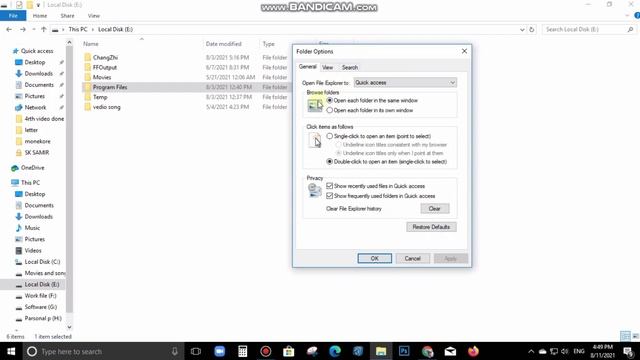
Task: Click the Type here to search box
Action: tap(102, 351)
